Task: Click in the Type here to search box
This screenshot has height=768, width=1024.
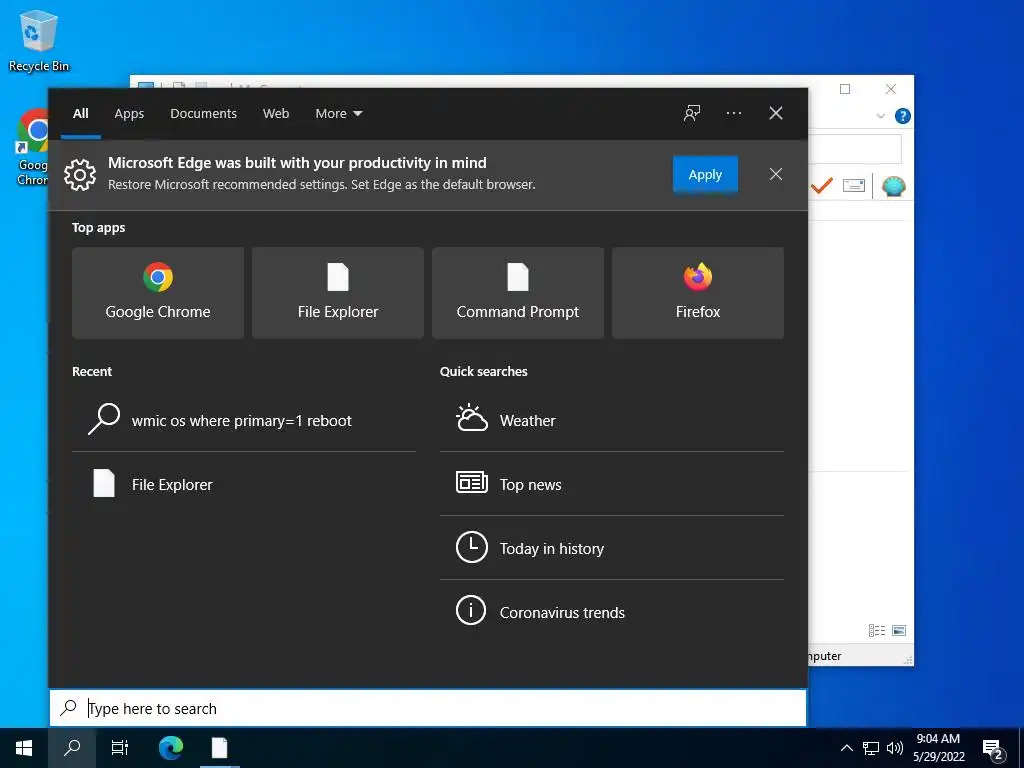Action: (428, 708)
